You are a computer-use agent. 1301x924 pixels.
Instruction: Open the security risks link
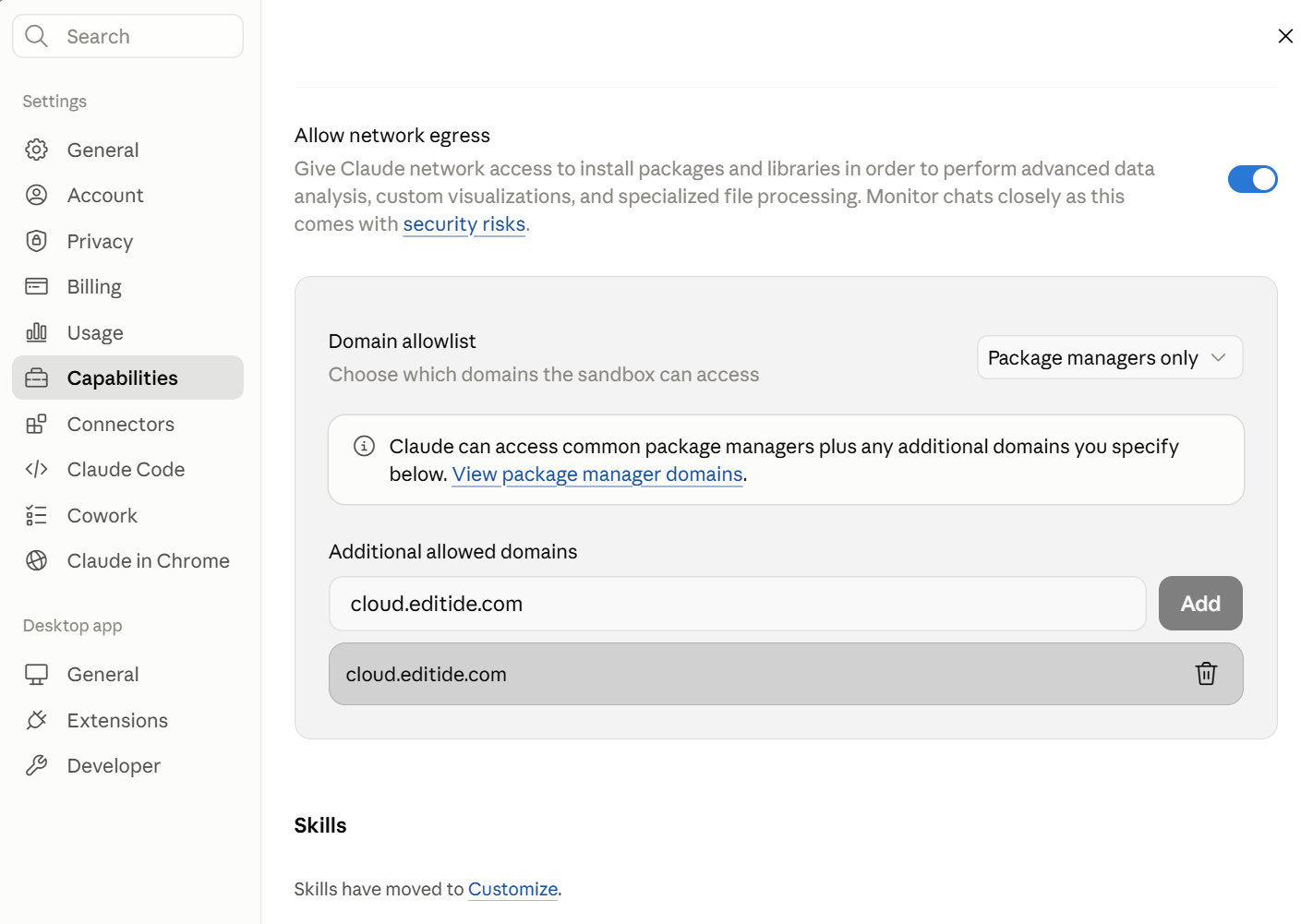(x=464, y=224)
